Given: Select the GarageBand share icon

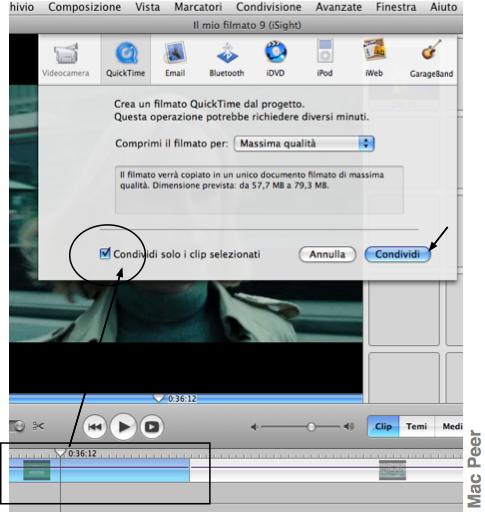Looking at the screenshot, I should coord(431,59).
